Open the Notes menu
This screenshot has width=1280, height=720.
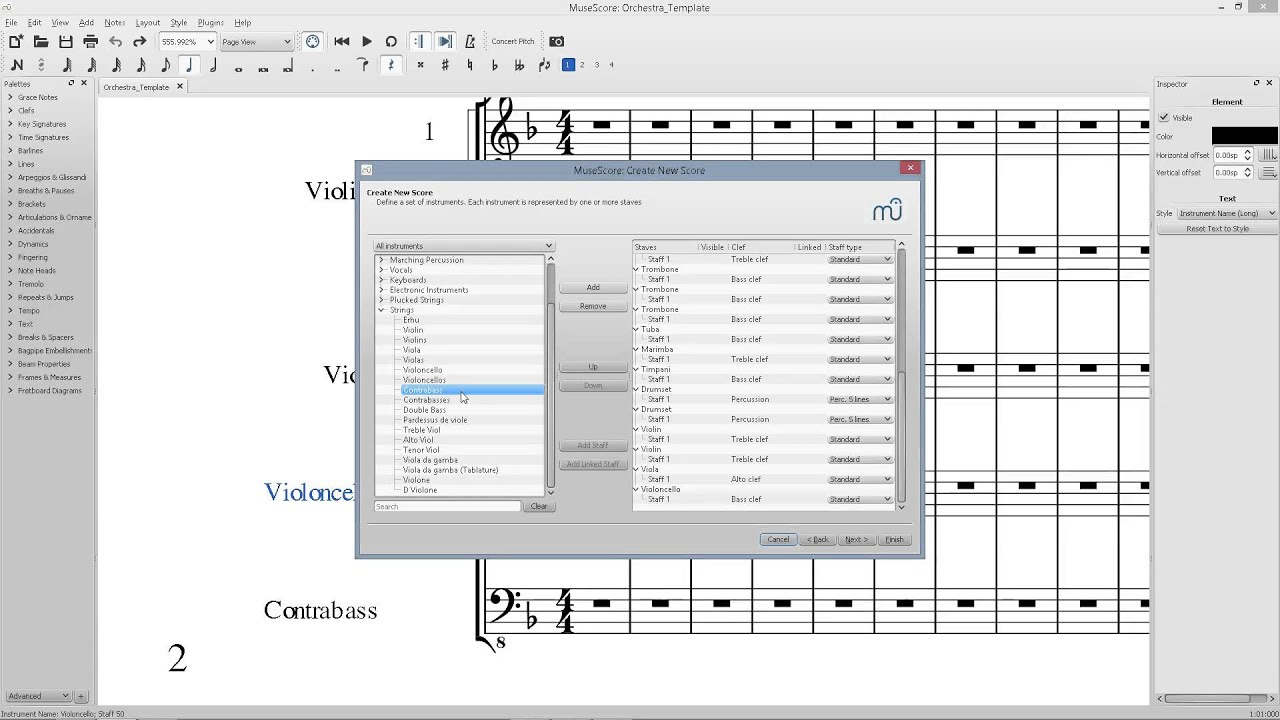[115, 22]
